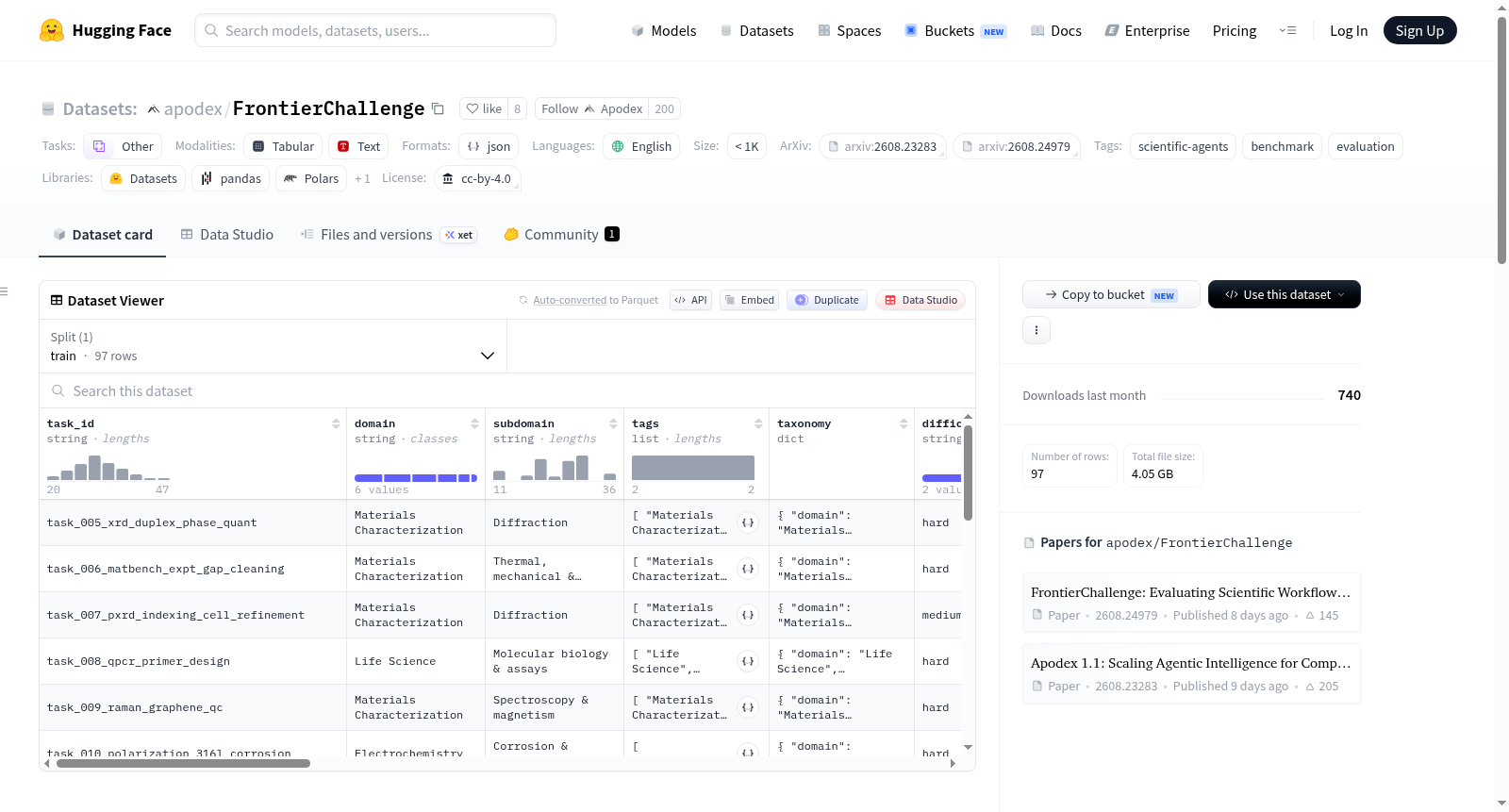
Task: Click the English language tag
Action: point(641,146)
